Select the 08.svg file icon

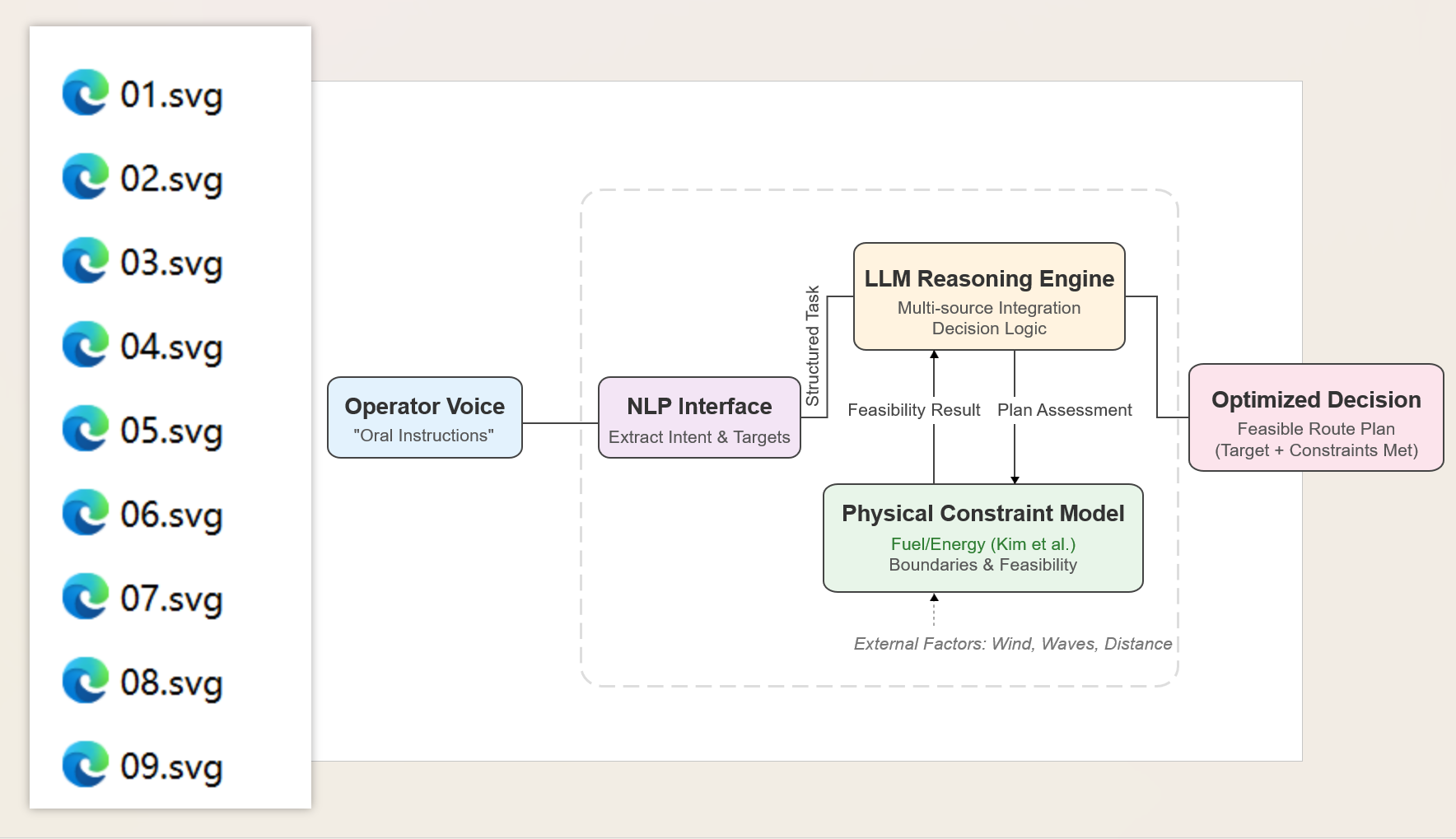(86, 681)
